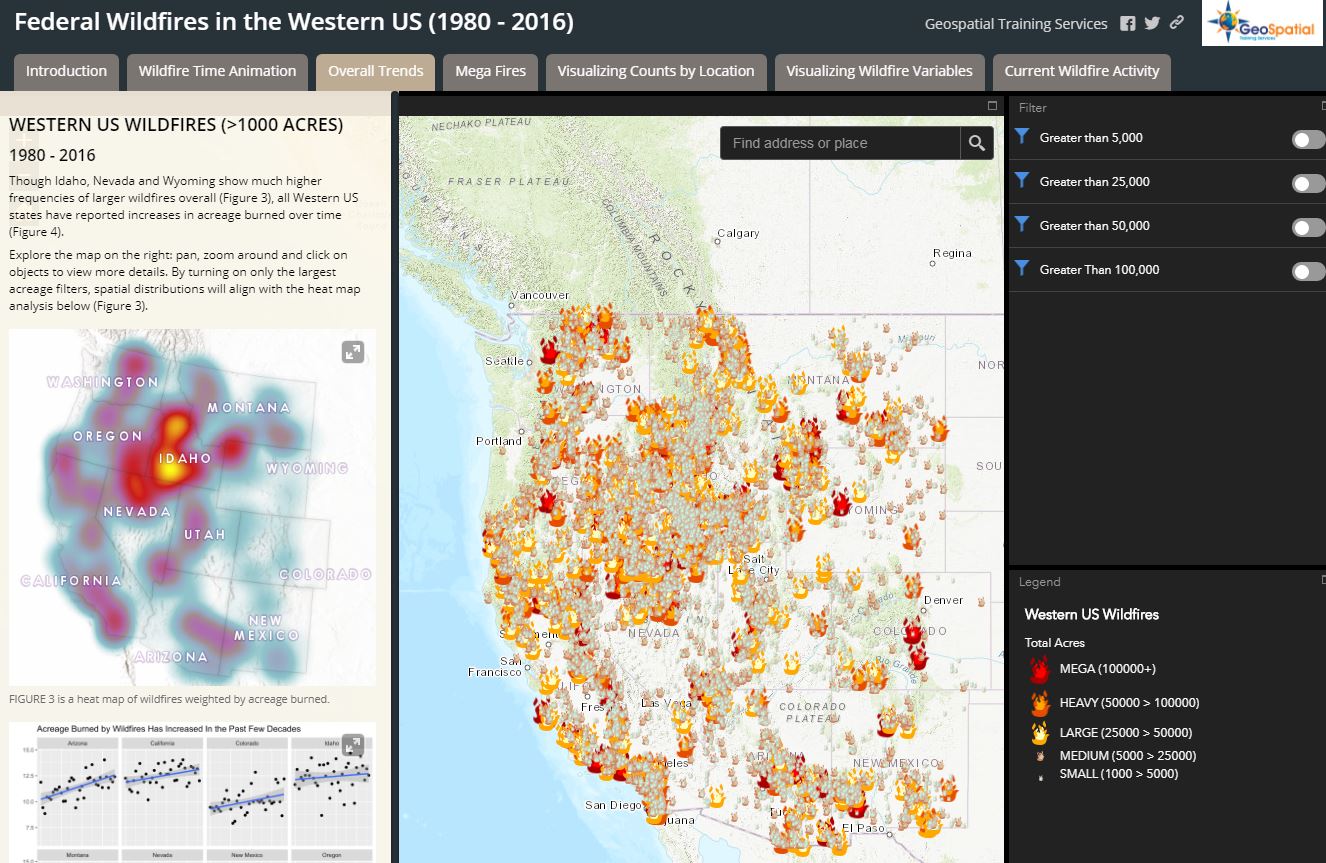Open the Current Wildfire Activity tab
This screenshot has width=1326, height=863.
1081,71
